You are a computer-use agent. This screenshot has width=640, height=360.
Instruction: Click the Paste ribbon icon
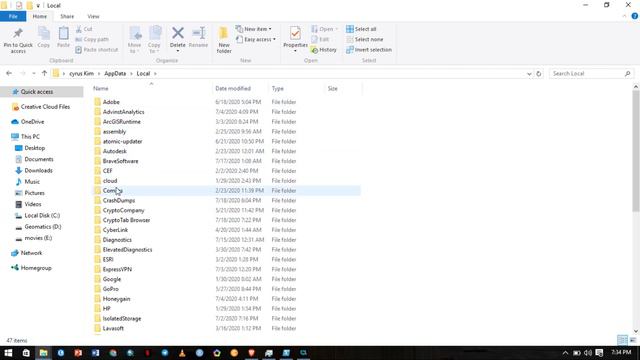[63, 33]
